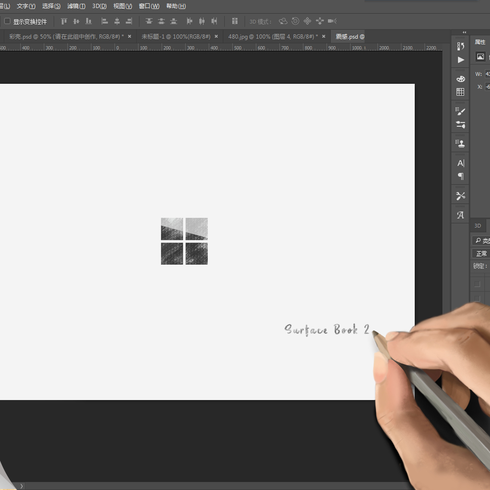This screenshot has width=490, height=490.
Task: Open the Glyphs panel icon
Action: (x=460, y=215)
